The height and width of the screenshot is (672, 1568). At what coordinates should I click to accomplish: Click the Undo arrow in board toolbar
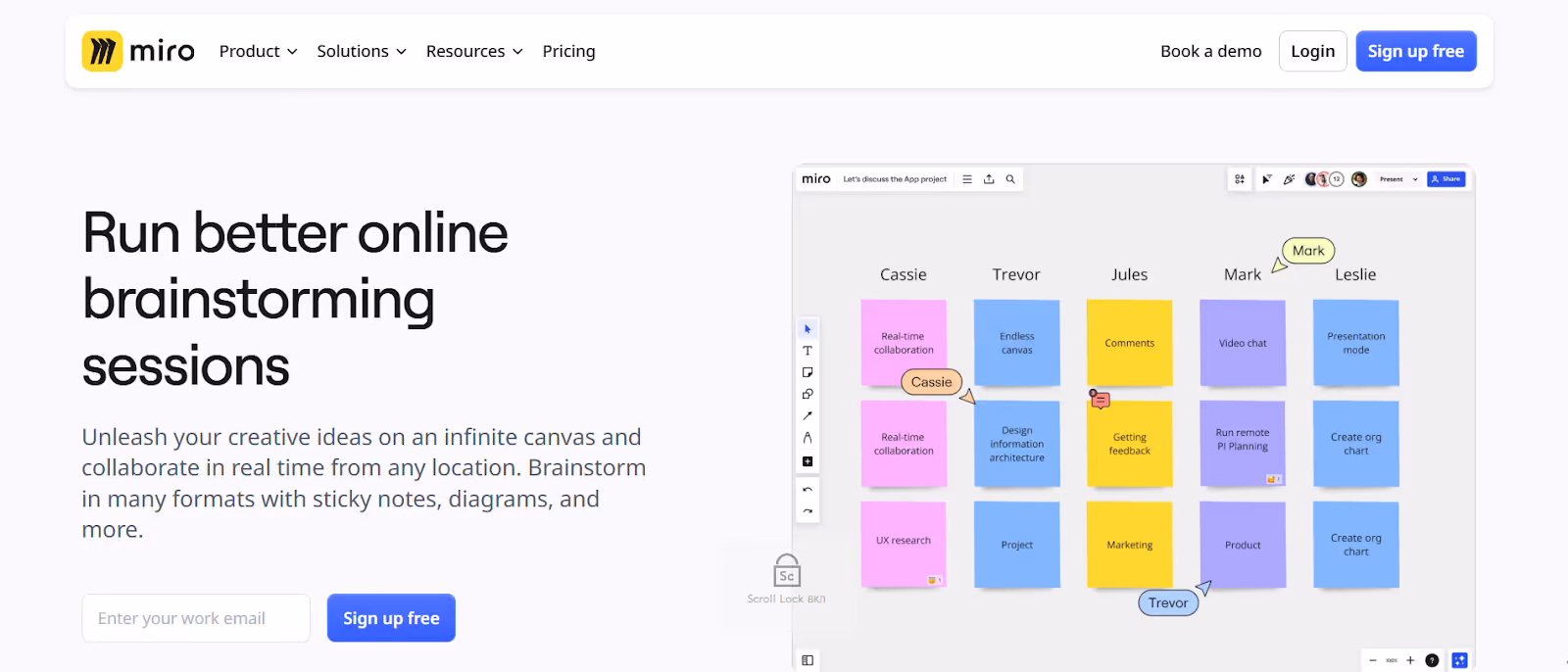pyautogui.click(x=808, y=489)
